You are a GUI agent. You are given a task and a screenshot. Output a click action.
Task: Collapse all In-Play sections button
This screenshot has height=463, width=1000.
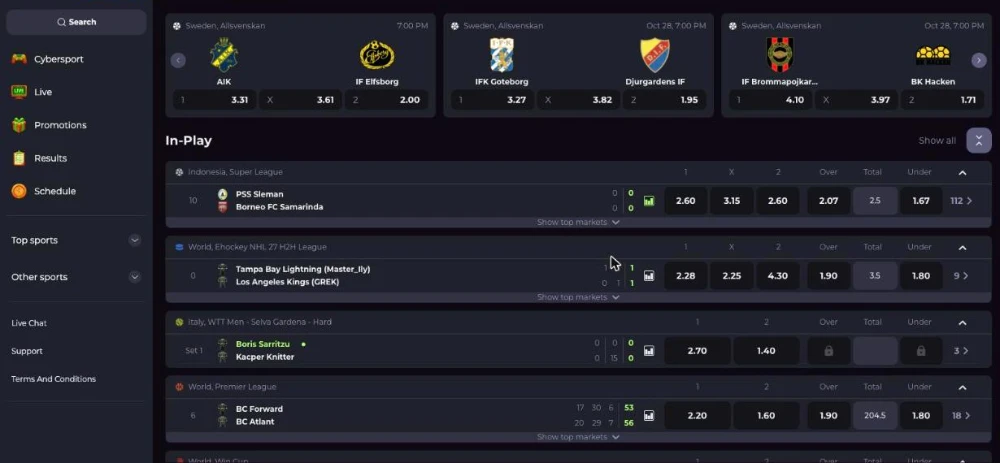(979, 140)
